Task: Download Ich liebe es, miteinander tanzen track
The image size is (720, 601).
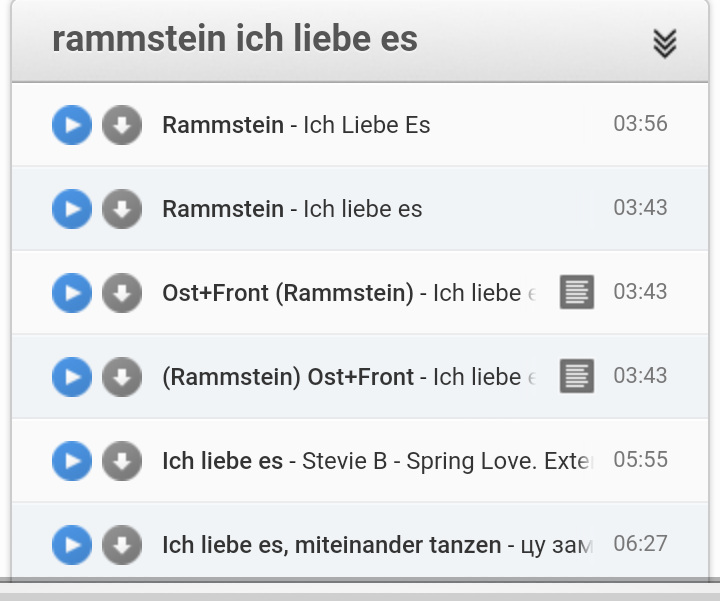Action: pyautogui.click(x=122, y=545)
